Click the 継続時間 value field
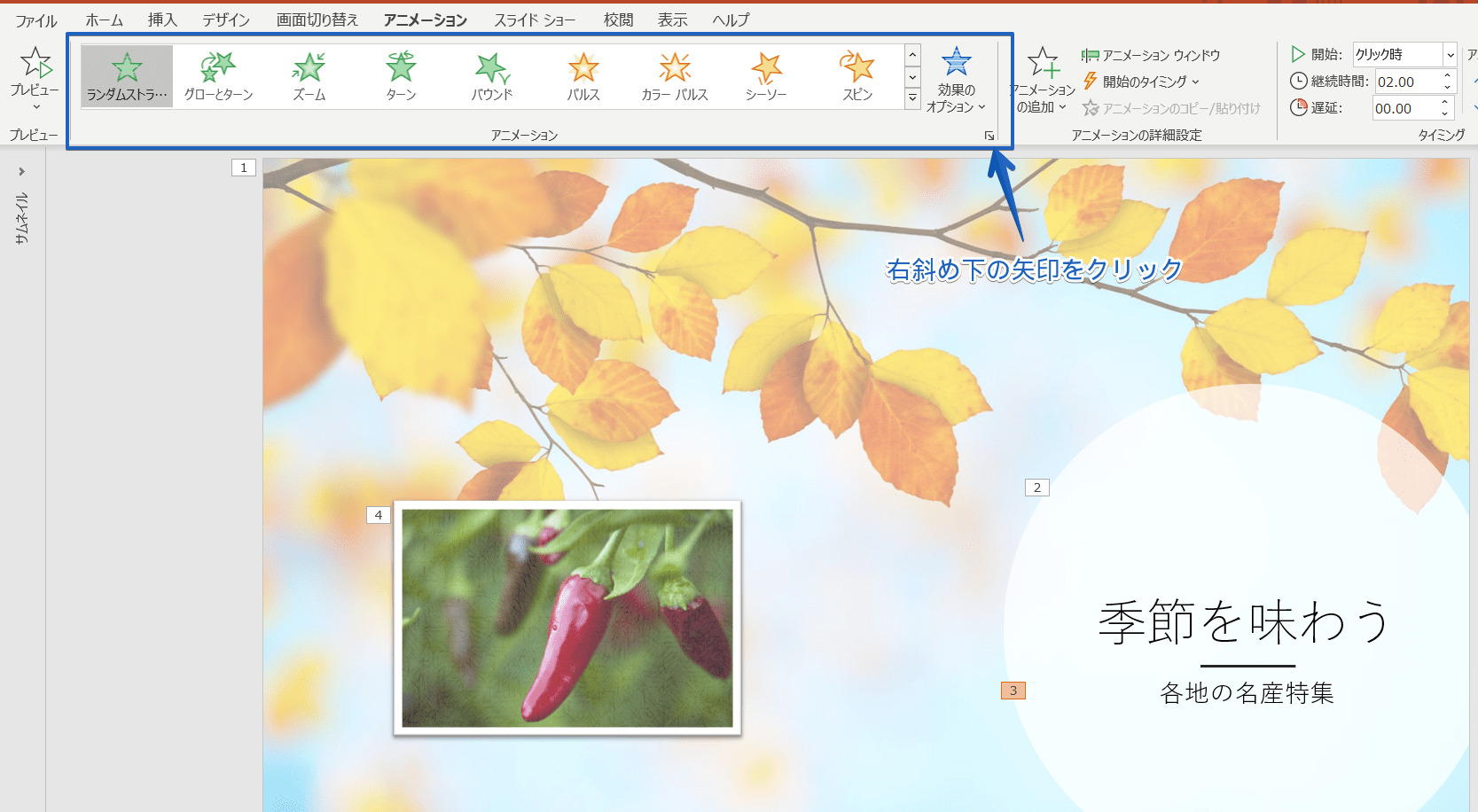The image size is (1478, 812). [1407, 82]
